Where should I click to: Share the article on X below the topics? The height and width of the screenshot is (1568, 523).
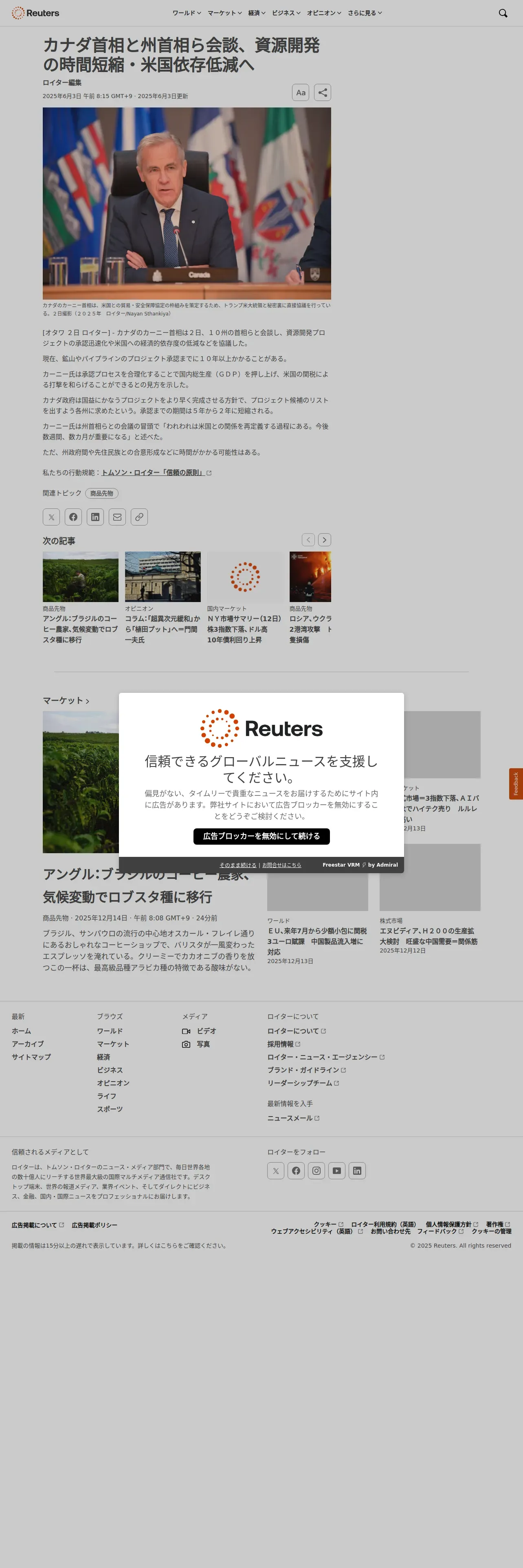coord(51,517)
